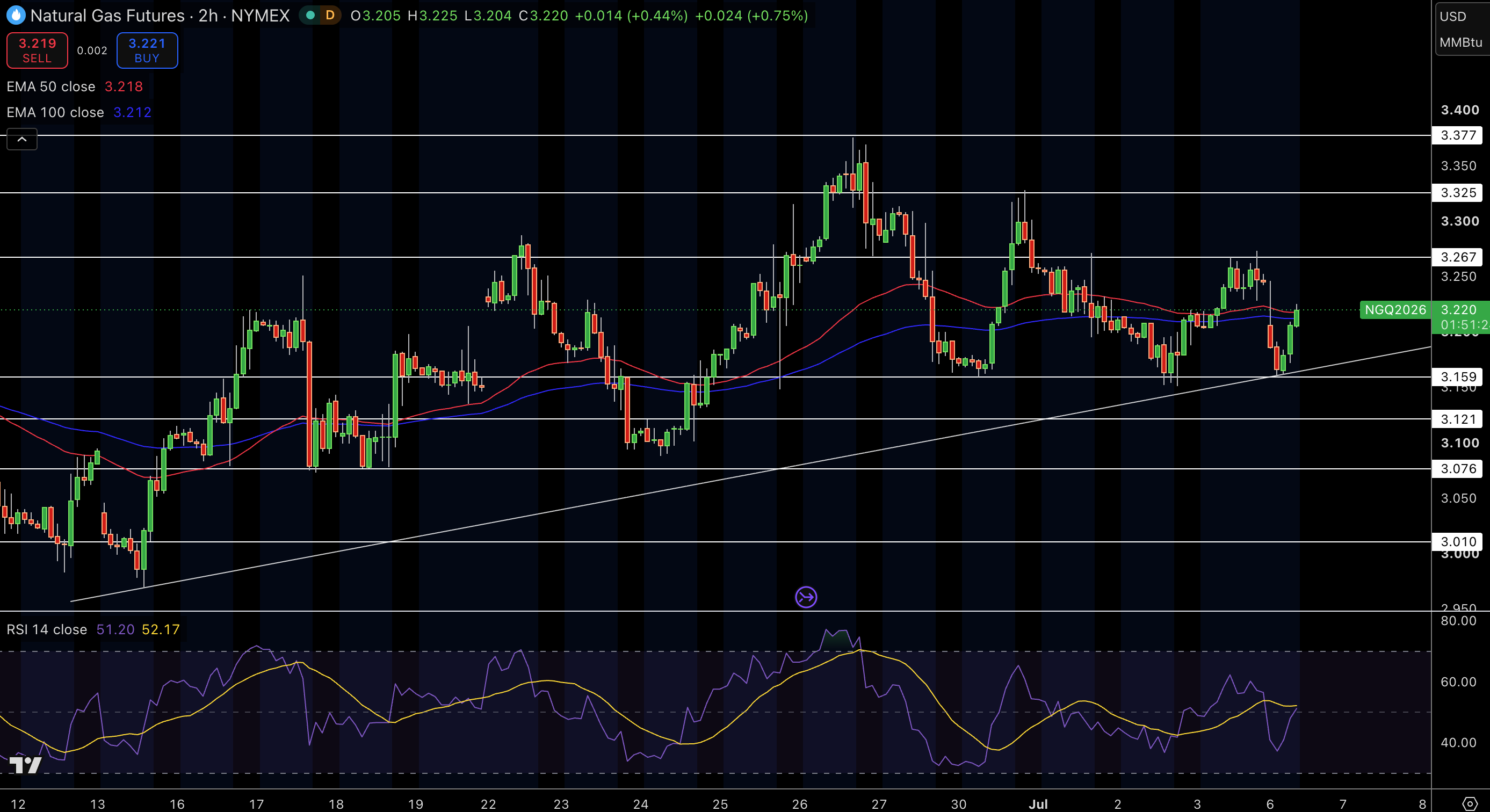Click the Natural Gas flame symbol icon
1490x812 pixels.
[16, 15]
